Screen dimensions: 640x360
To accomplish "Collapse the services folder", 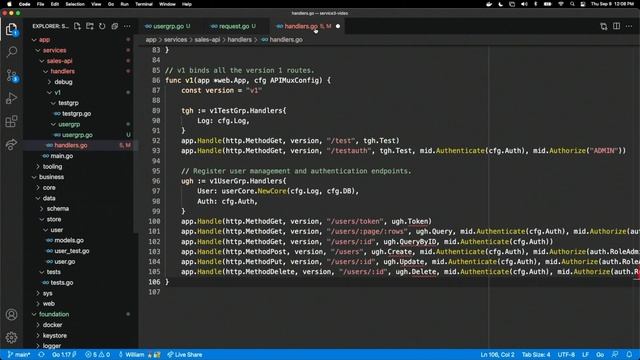I will click(38, 51).
